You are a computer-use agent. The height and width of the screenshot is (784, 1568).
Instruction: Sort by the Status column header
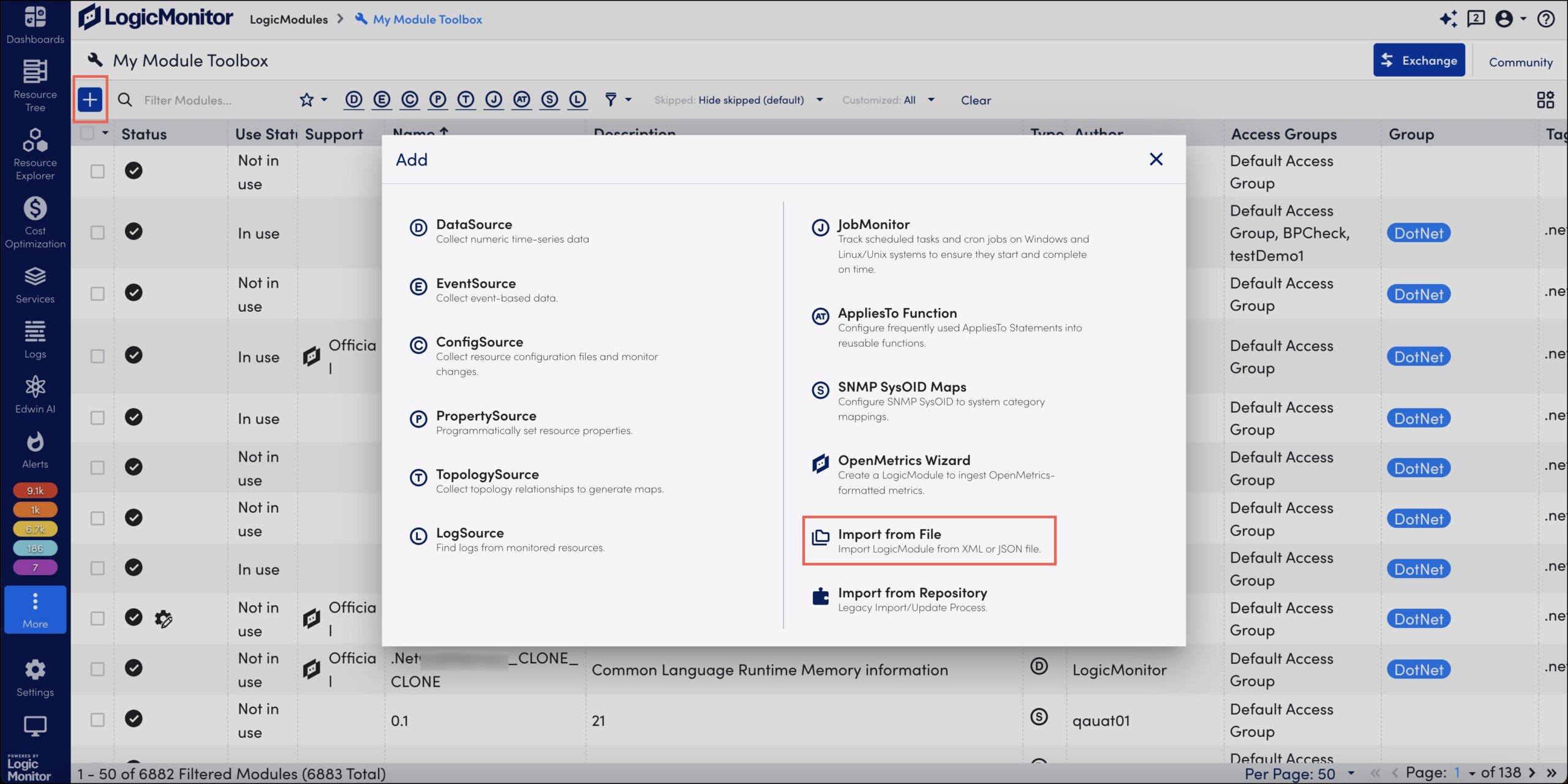point(144,134)
